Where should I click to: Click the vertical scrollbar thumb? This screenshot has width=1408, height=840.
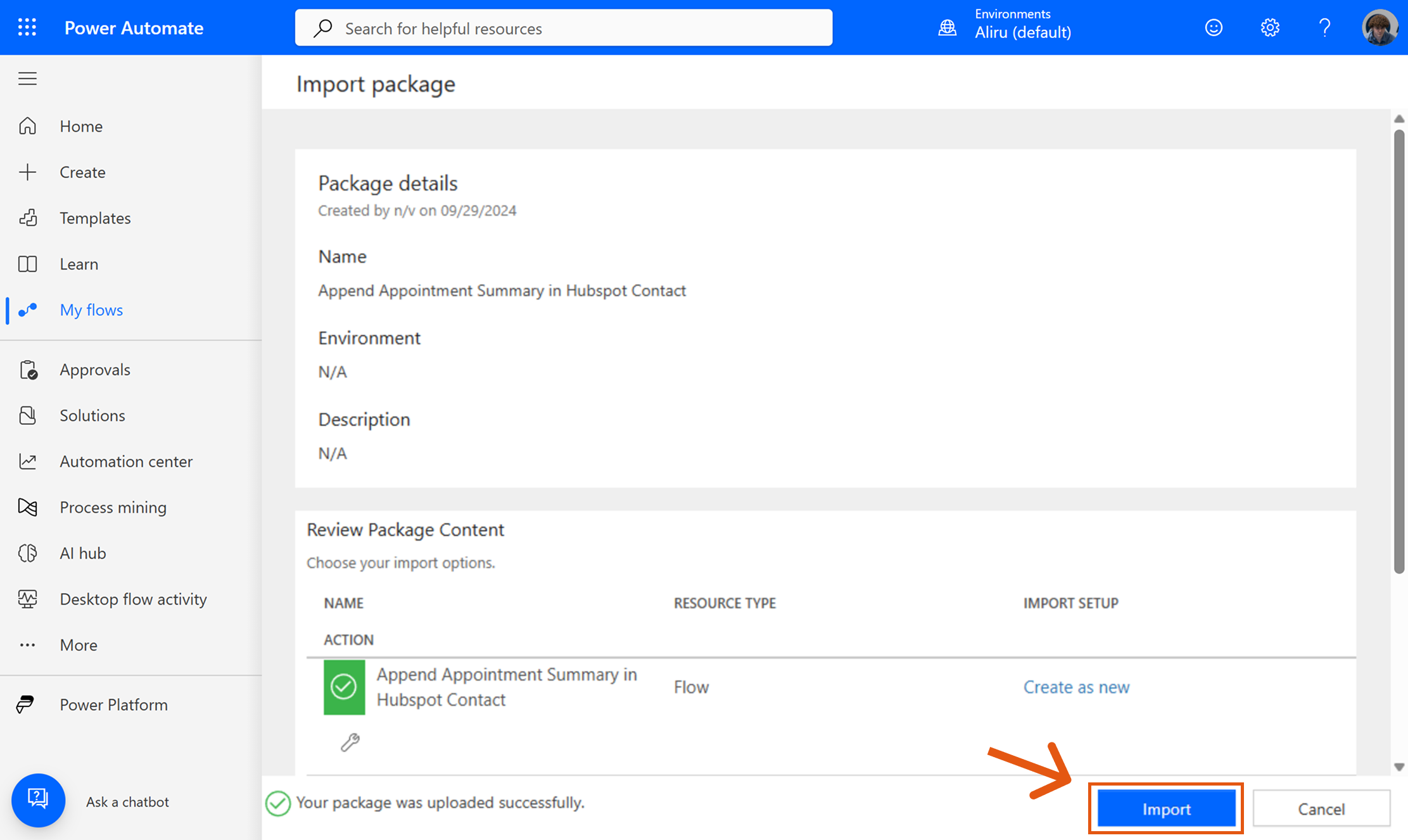[x=1399, y=351]
